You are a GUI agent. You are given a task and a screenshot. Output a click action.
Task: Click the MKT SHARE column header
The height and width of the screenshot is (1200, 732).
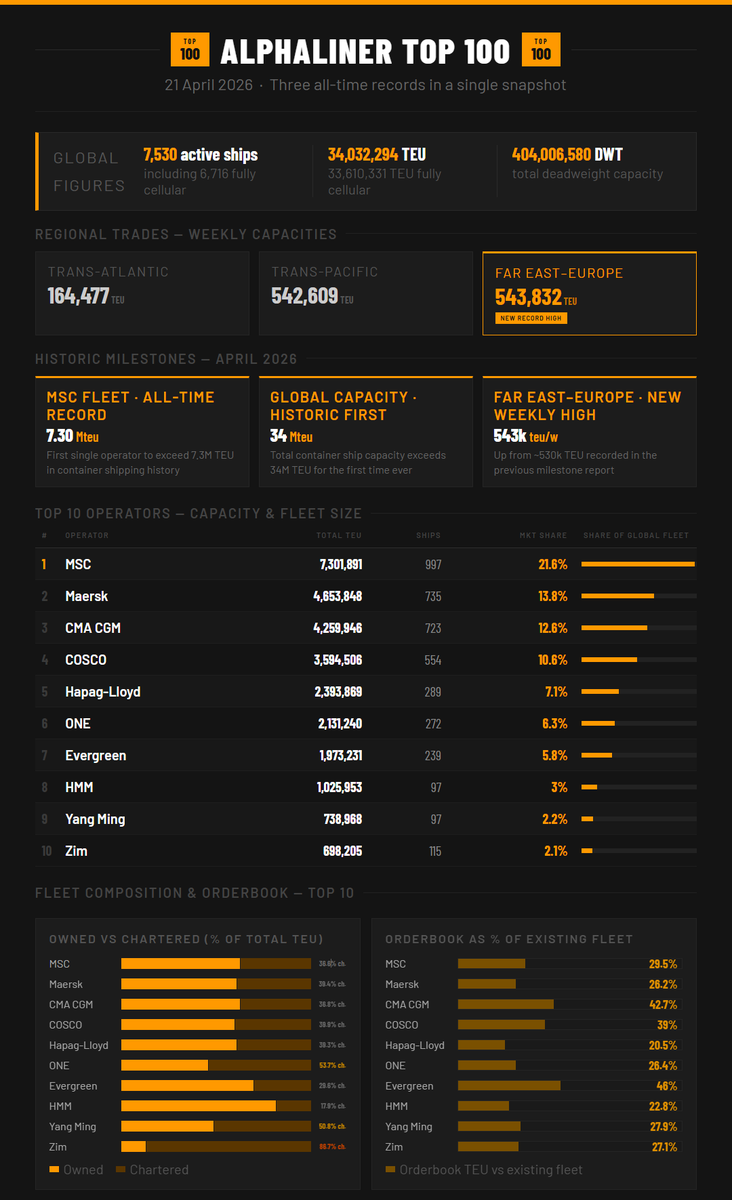pos(546,536)
